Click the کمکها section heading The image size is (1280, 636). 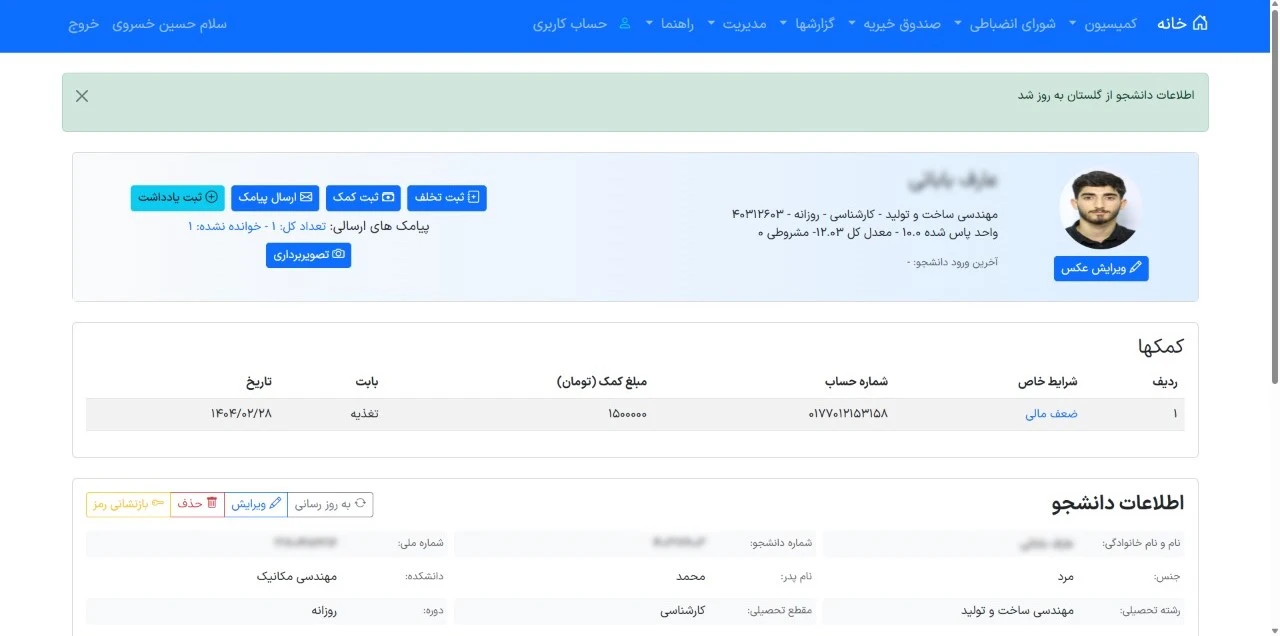1161,346
